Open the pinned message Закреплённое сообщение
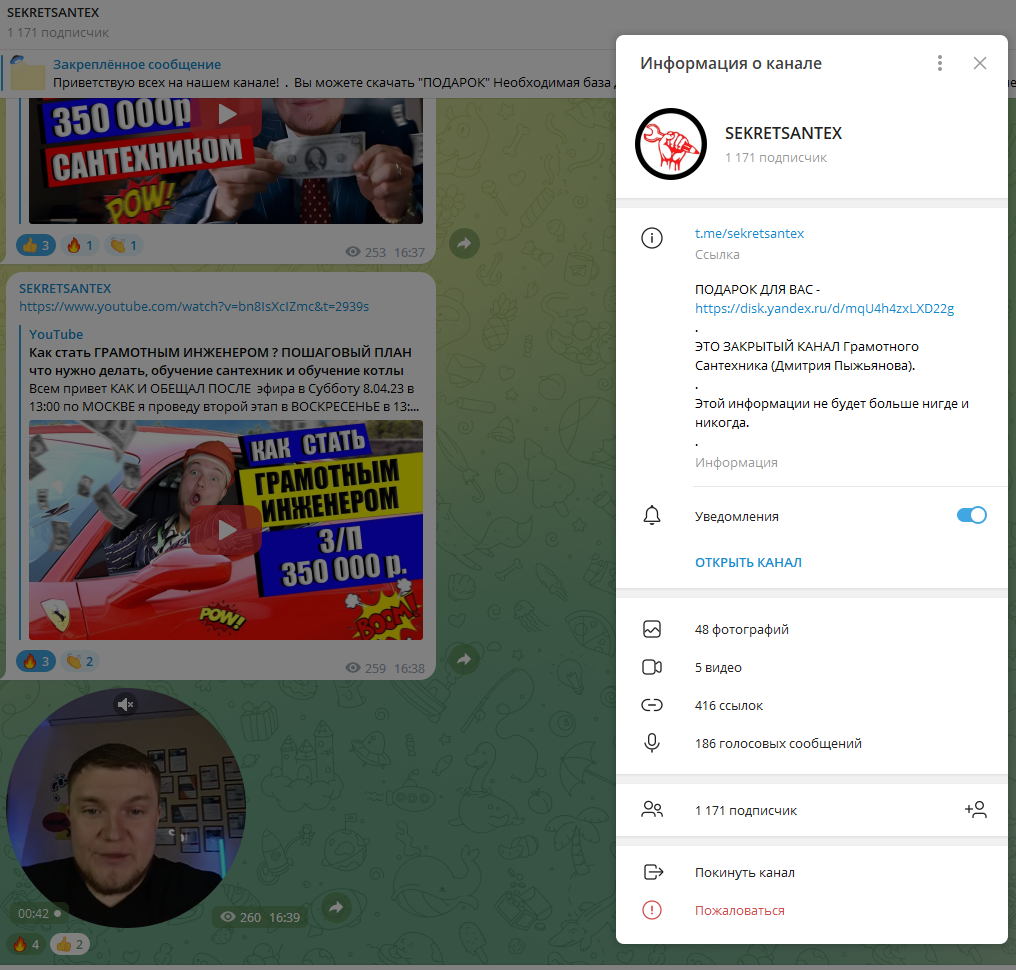 [308, 74]
